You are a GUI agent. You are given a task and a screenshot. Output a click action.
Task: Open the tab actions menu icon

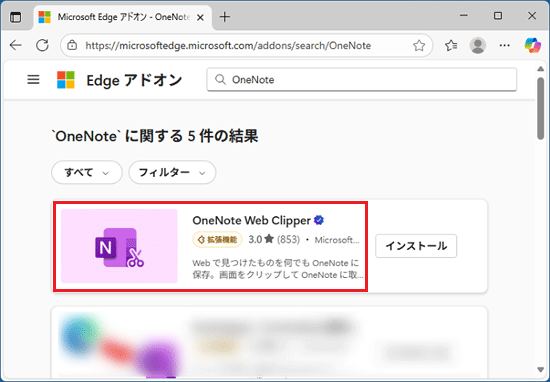point(15,17)
